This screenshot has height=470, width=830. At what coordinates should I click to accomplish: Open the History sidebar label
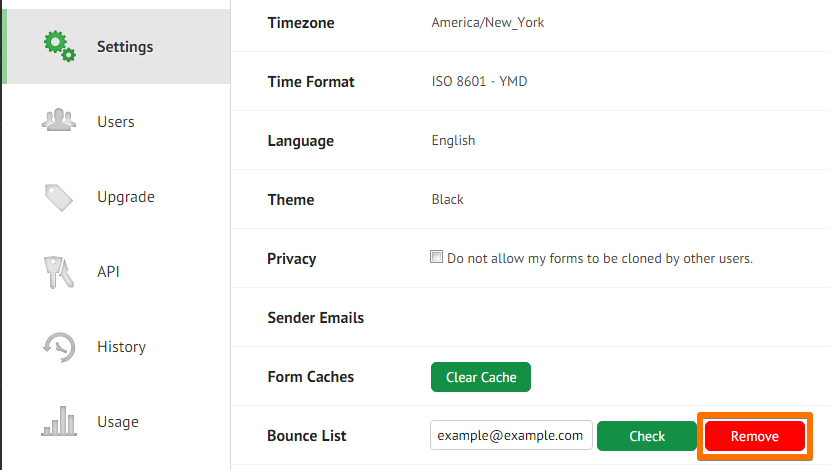[x=121, y=347]
